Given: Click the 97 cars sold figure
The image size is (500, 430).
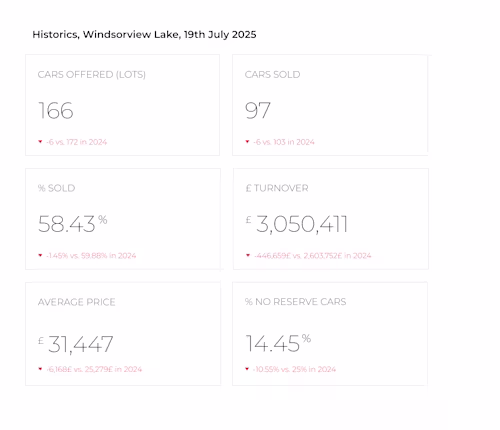Looking at the screenshot, I should click(258, 110).
